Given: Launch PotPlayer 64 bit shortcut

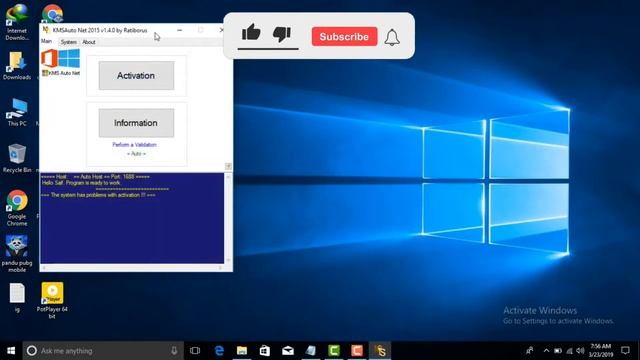Looking at the screenshot, I should [52, 300].
